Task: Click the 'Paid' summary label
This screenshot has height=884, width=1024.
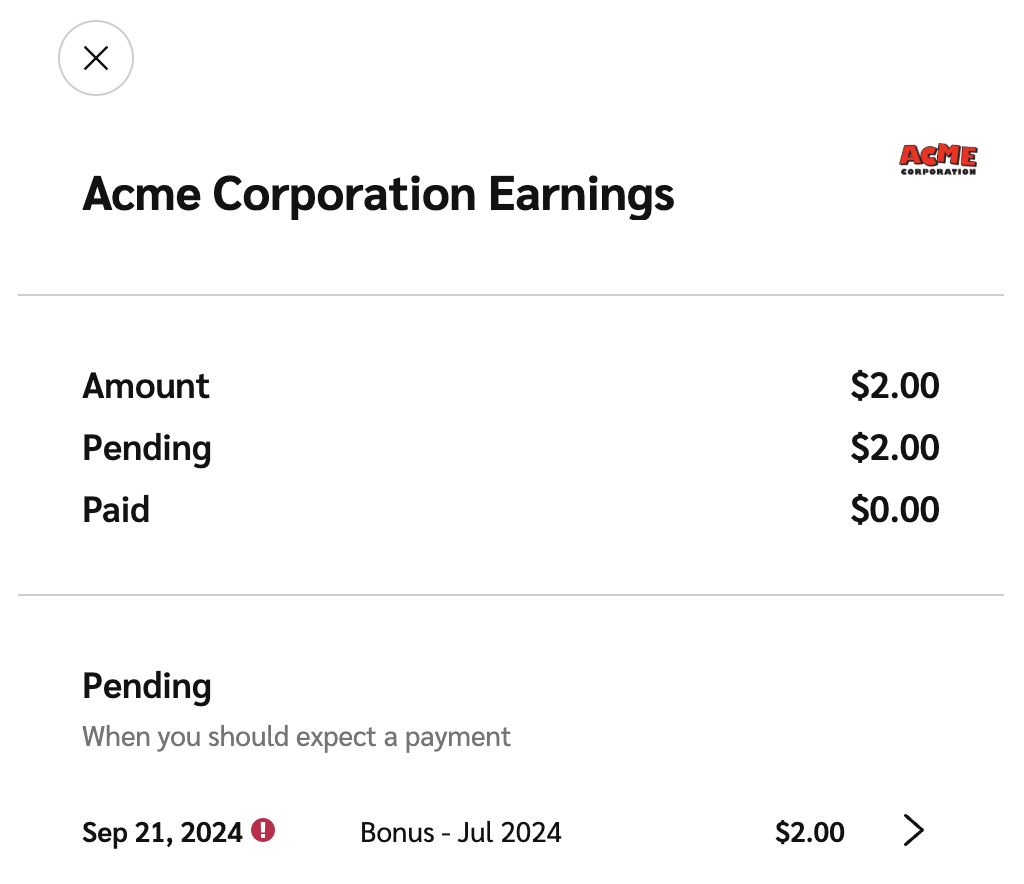Action: (116, 510)
